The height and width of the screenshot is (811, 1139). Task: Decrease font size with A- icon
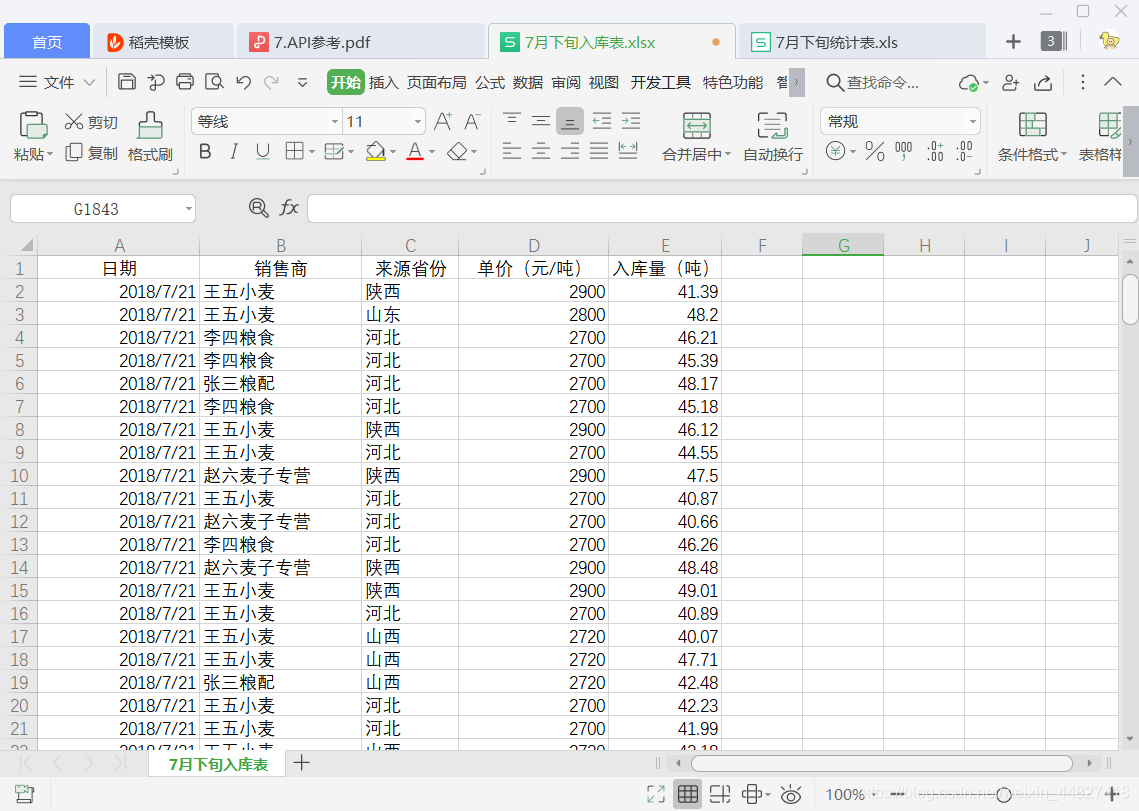472,121
